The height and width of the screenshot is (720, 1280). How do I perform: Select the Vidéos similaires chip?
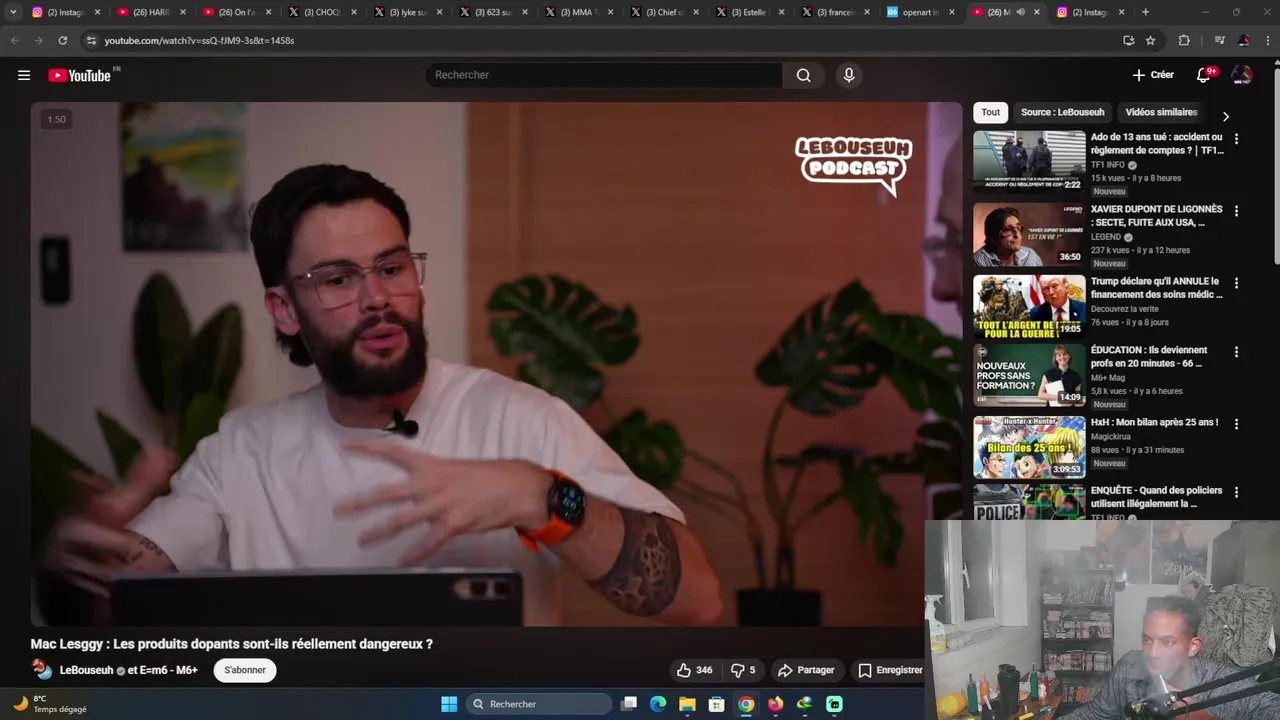coord(1161,112)
